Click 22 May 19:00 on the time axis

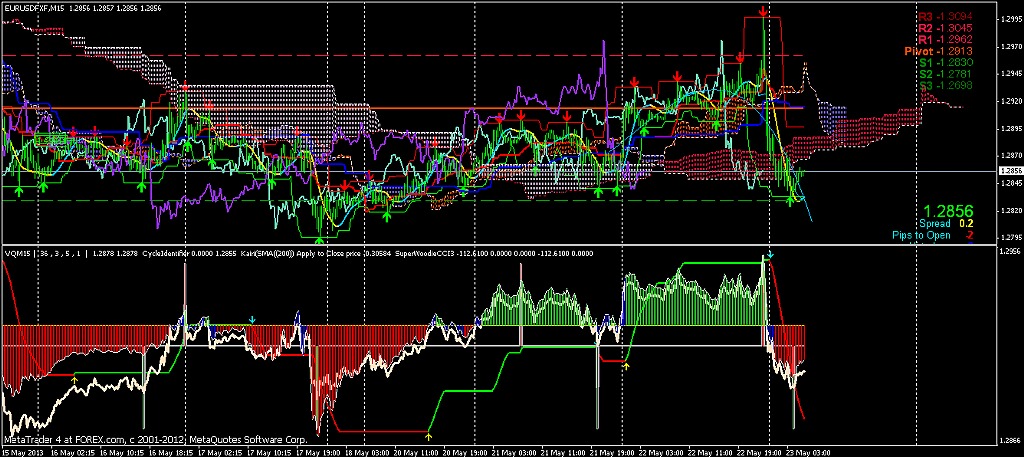coord(760,452)
